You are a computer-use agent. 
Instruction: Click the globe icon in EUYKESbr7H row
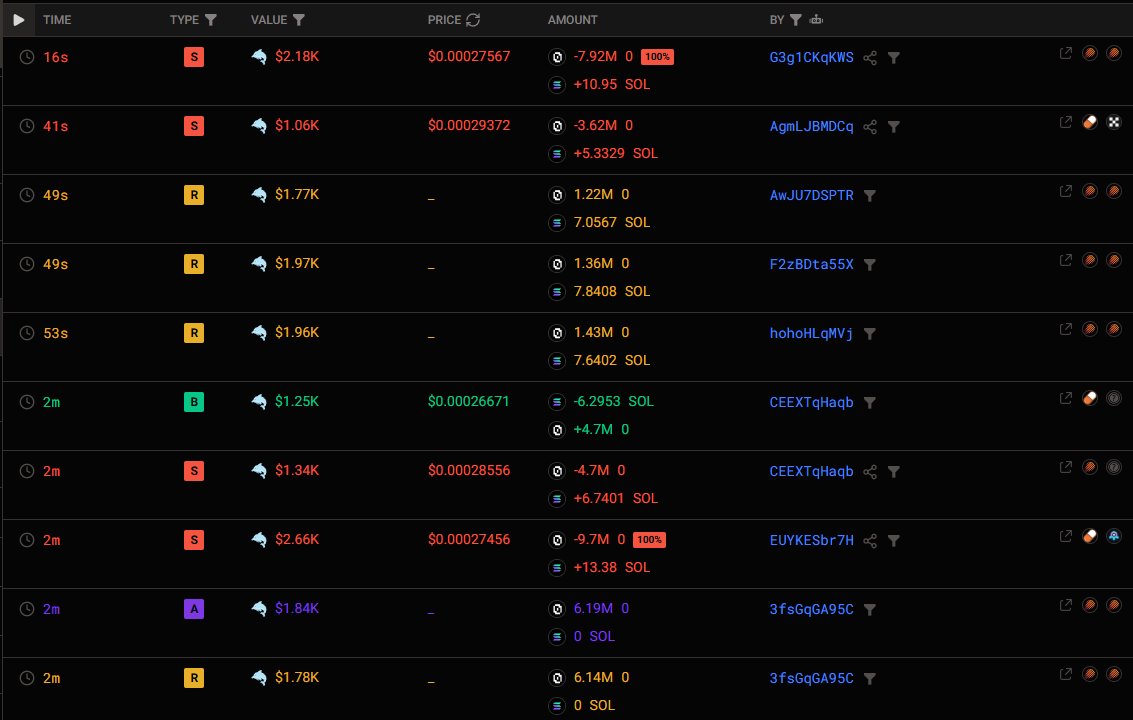pyautogui.click(x=1113, y=536)
